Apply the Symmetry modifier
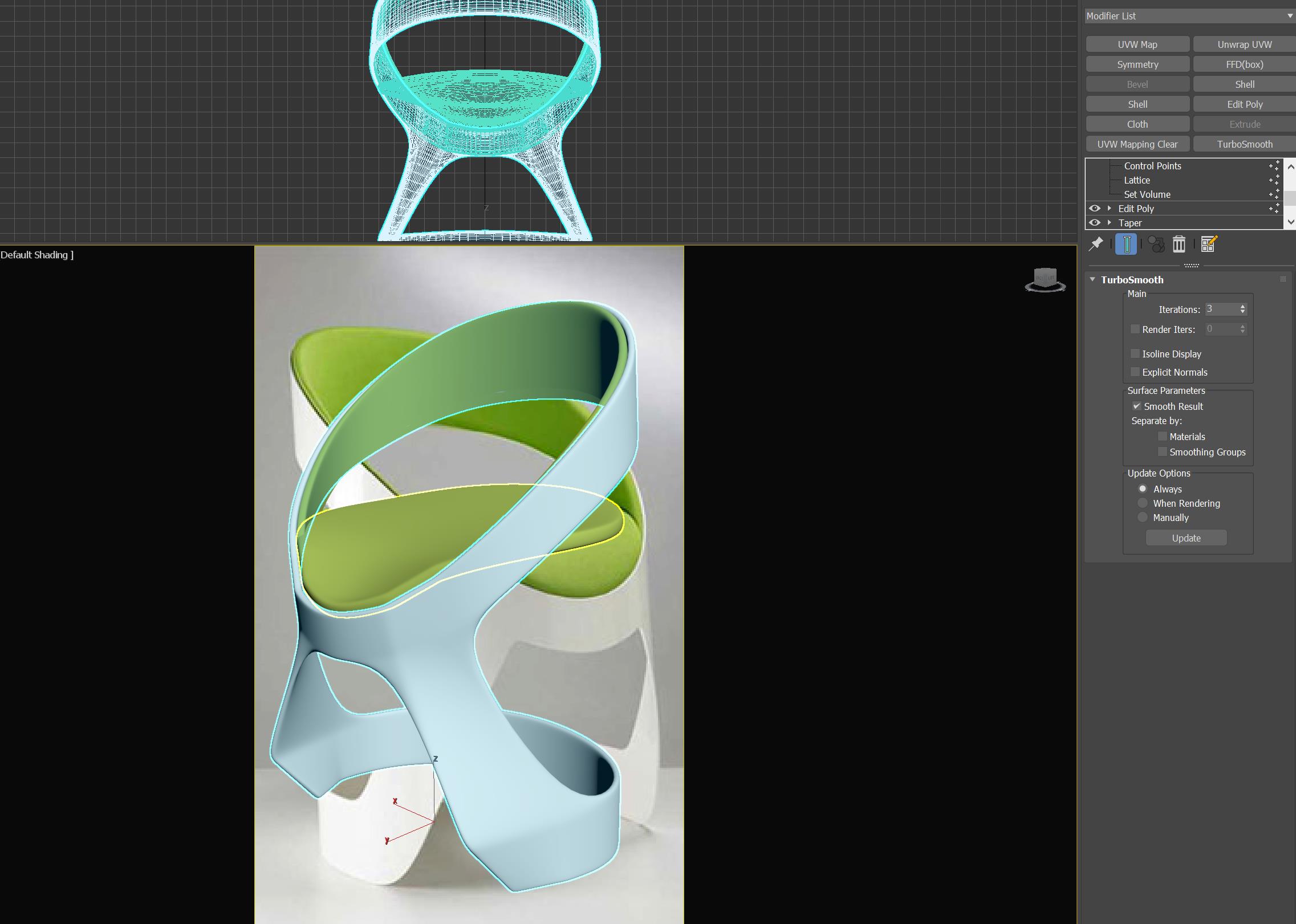 point(1137,64)
